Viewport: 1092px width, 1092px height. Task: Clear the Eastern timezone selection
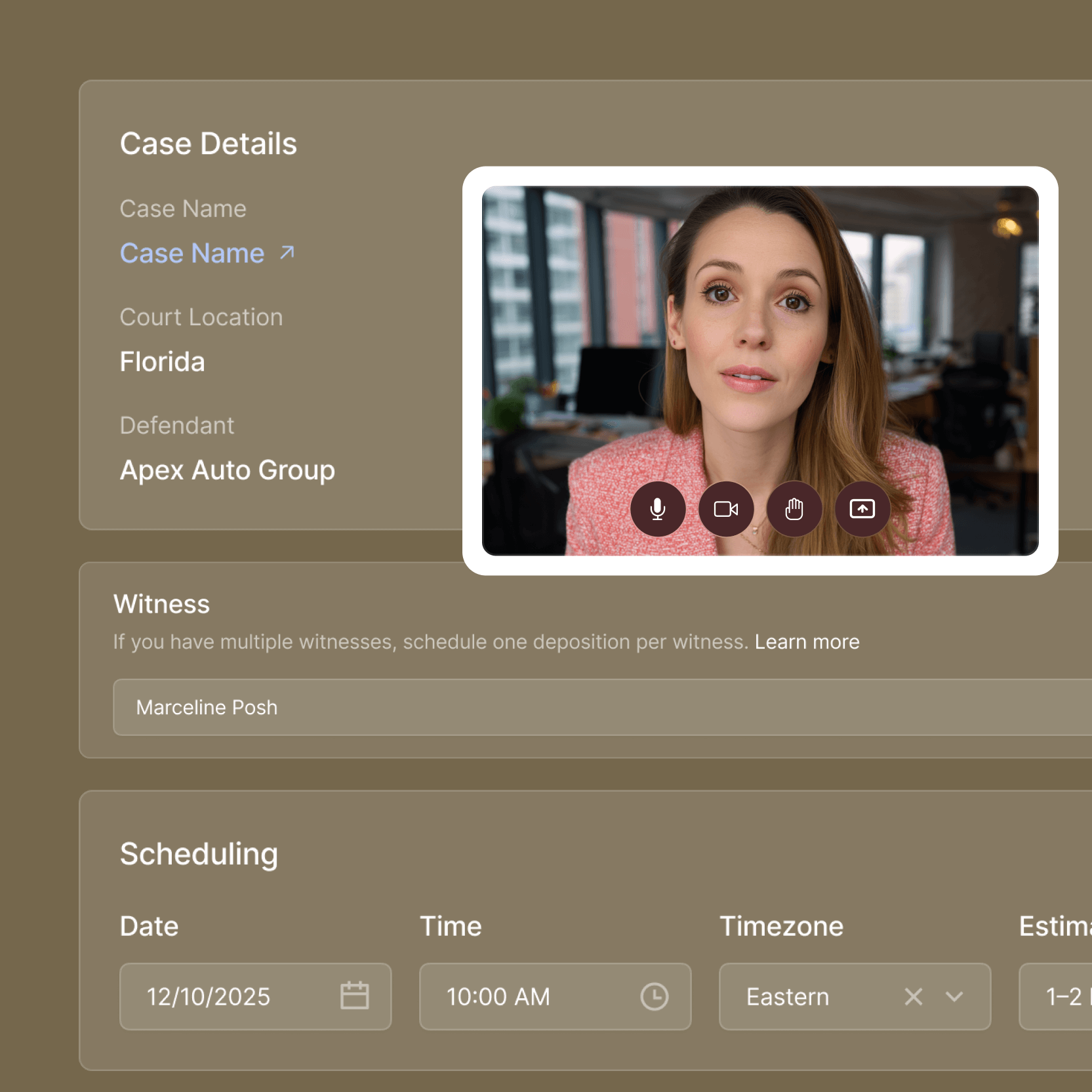pyautogui.click(x=914, y=997)
